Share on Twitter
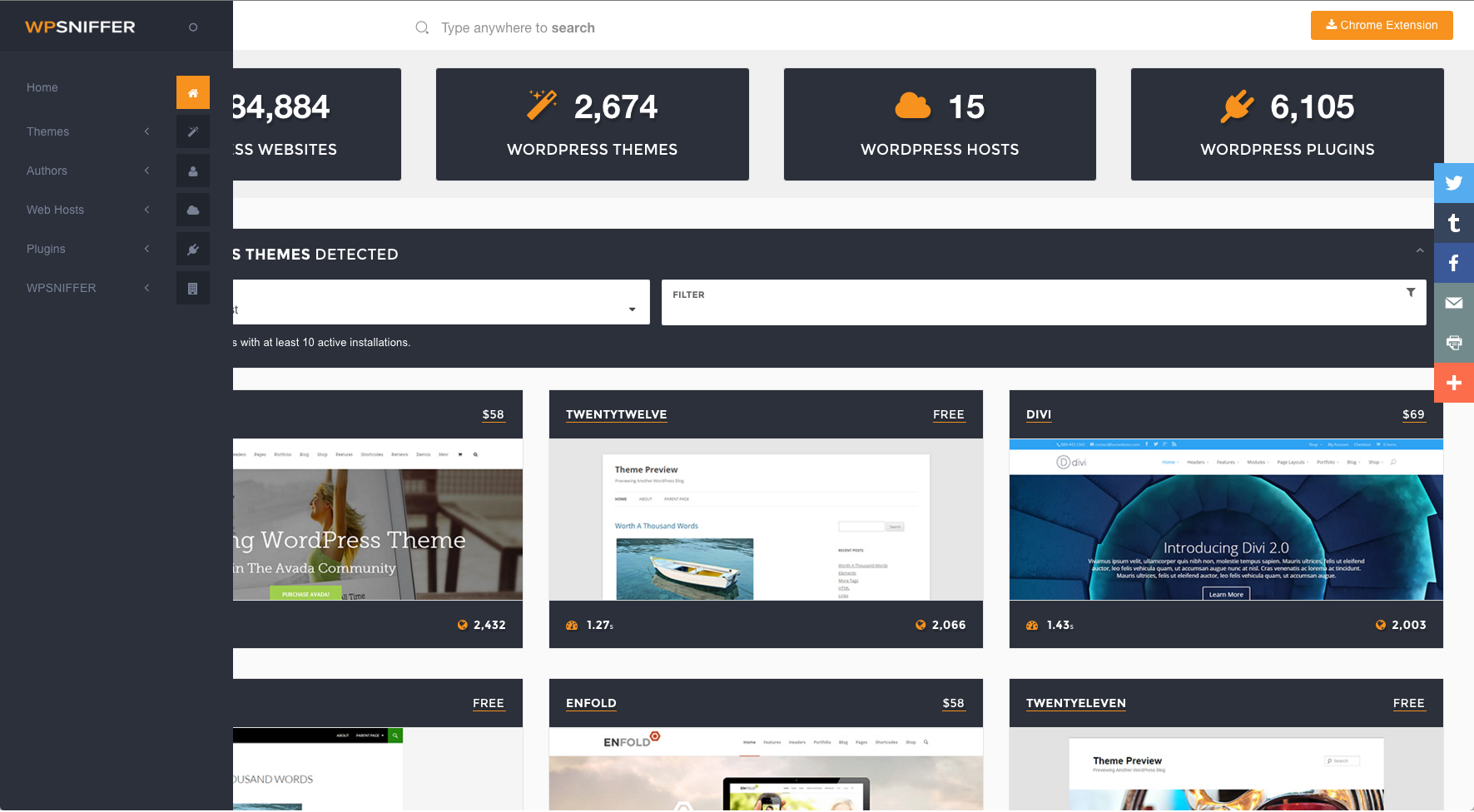The height and width of the screenshot is (812, 1474). (1454, 183)
